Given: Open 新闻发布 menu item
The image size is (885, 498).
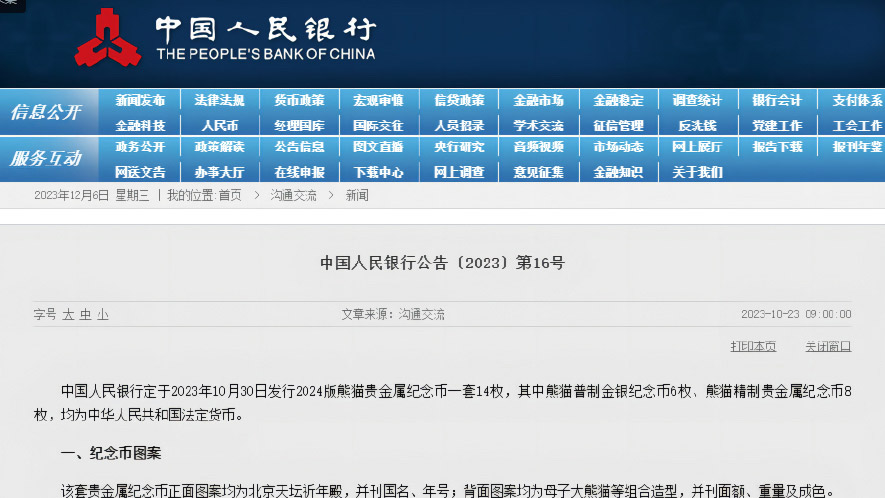Looking at the screenshot, I should (140, 101).
